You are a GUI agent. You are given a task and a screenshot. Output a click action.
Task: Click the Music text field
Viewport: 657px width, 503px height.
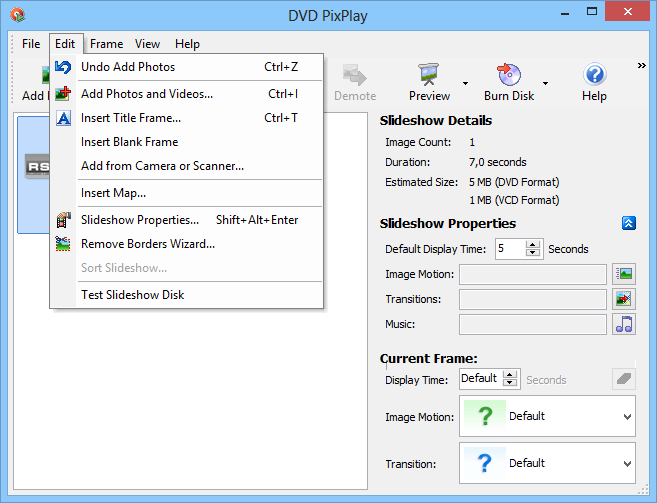[x=533, y=324]
